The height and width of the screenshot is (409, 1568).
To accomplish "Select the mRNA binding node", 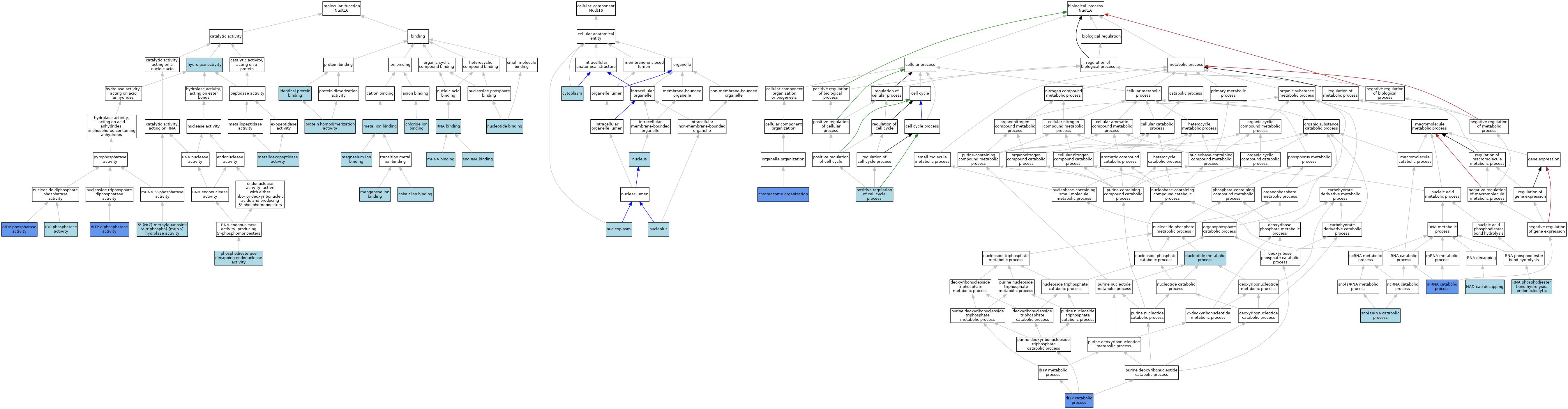I will pos(441,160).
